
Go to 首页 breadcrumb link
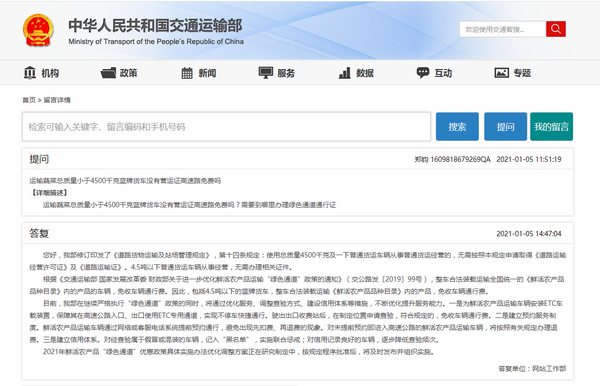29,100
